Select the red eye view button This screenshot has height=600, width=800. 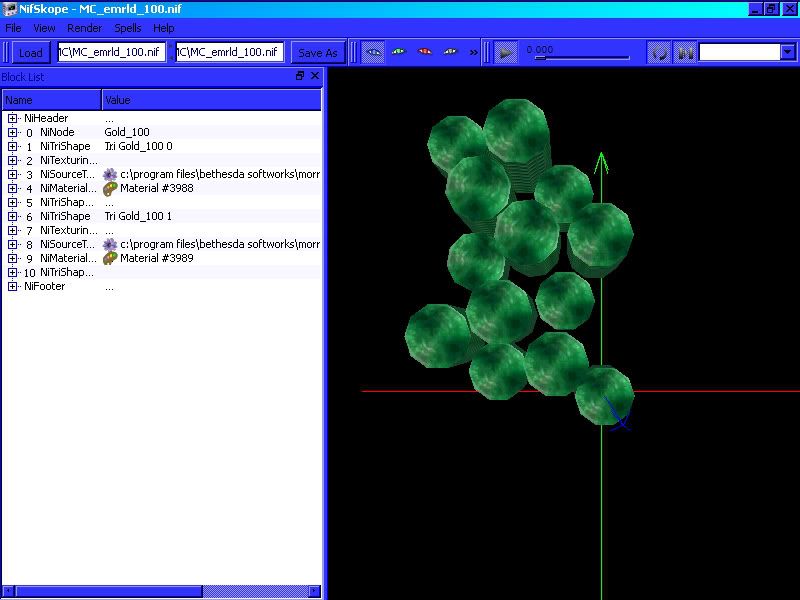pos(424,52)
